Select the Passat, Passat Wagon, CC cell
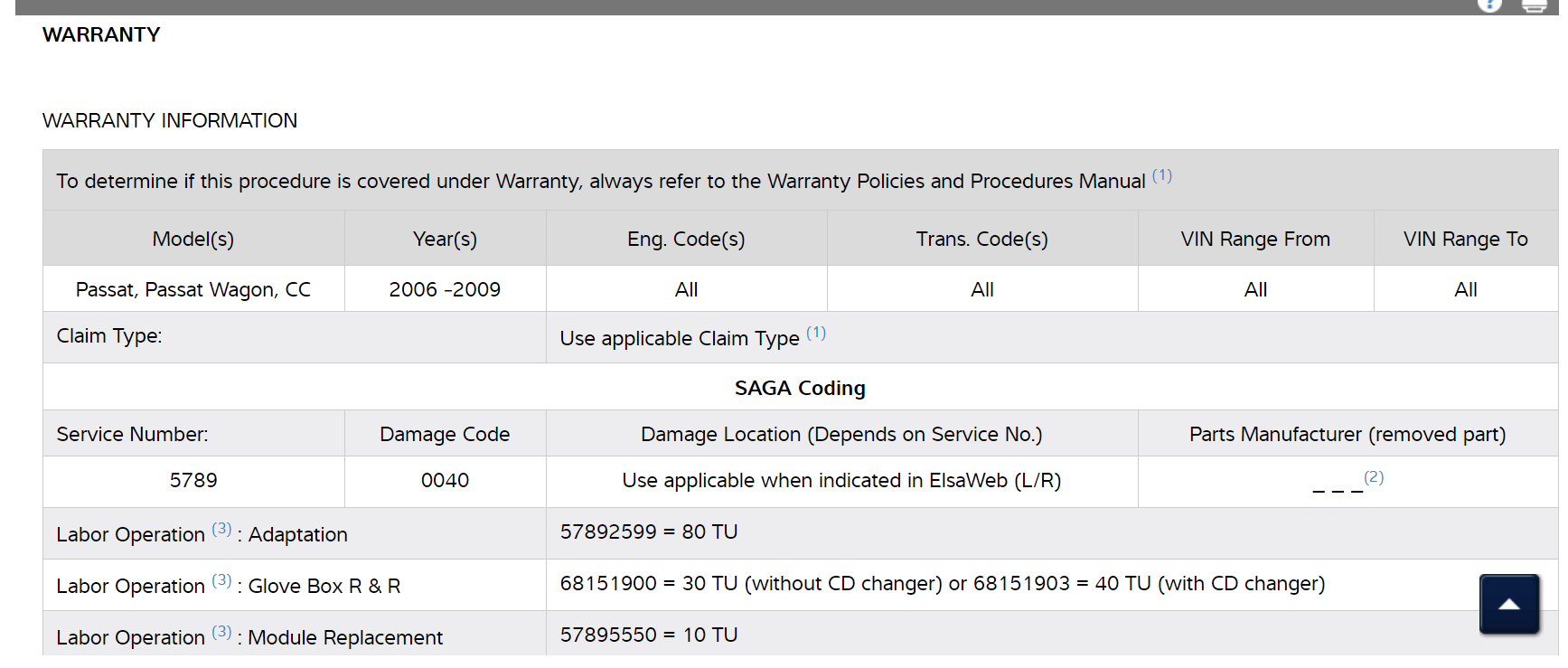1568x668 pixels. 193,290
